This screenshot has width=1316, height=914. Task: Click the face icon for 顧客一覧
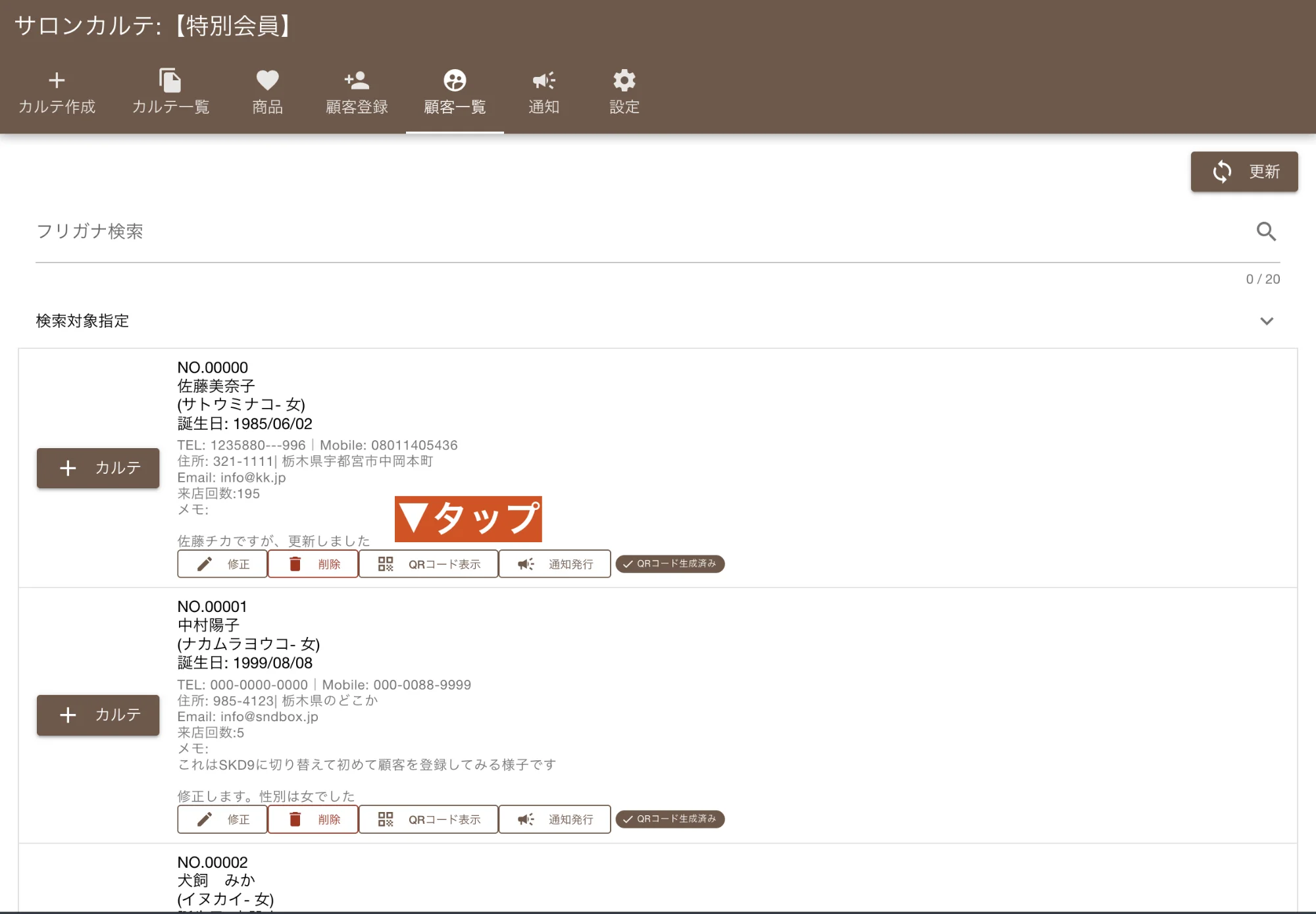455,80
